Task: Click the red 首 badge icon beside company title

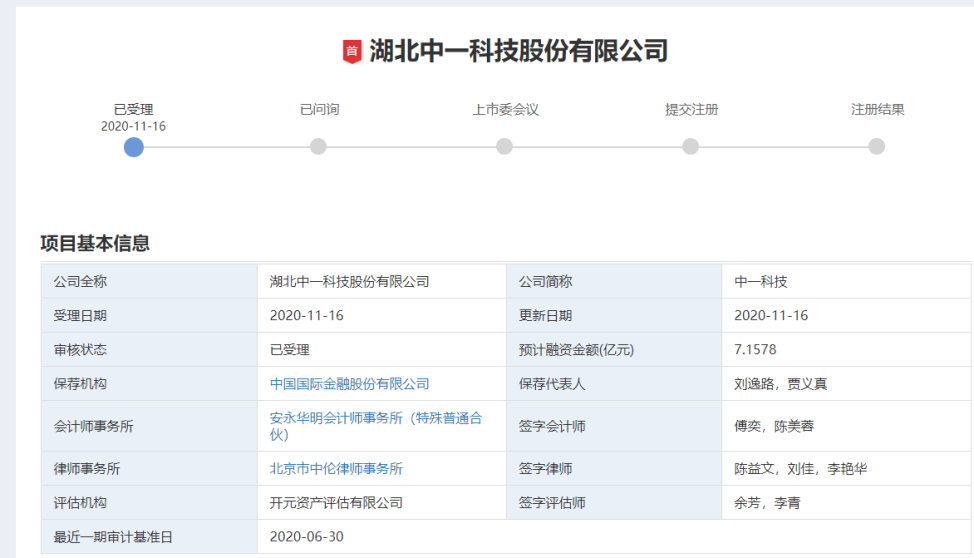Action: pyautogui.click(x=352, y=52)
